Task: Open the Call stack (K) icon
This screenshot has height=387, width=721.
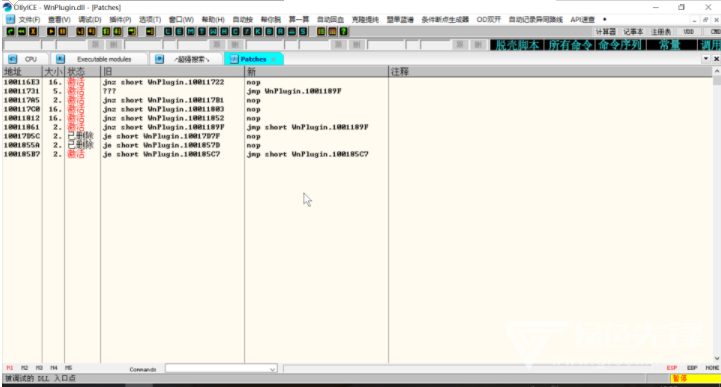Action: click(x=258, y=32)
